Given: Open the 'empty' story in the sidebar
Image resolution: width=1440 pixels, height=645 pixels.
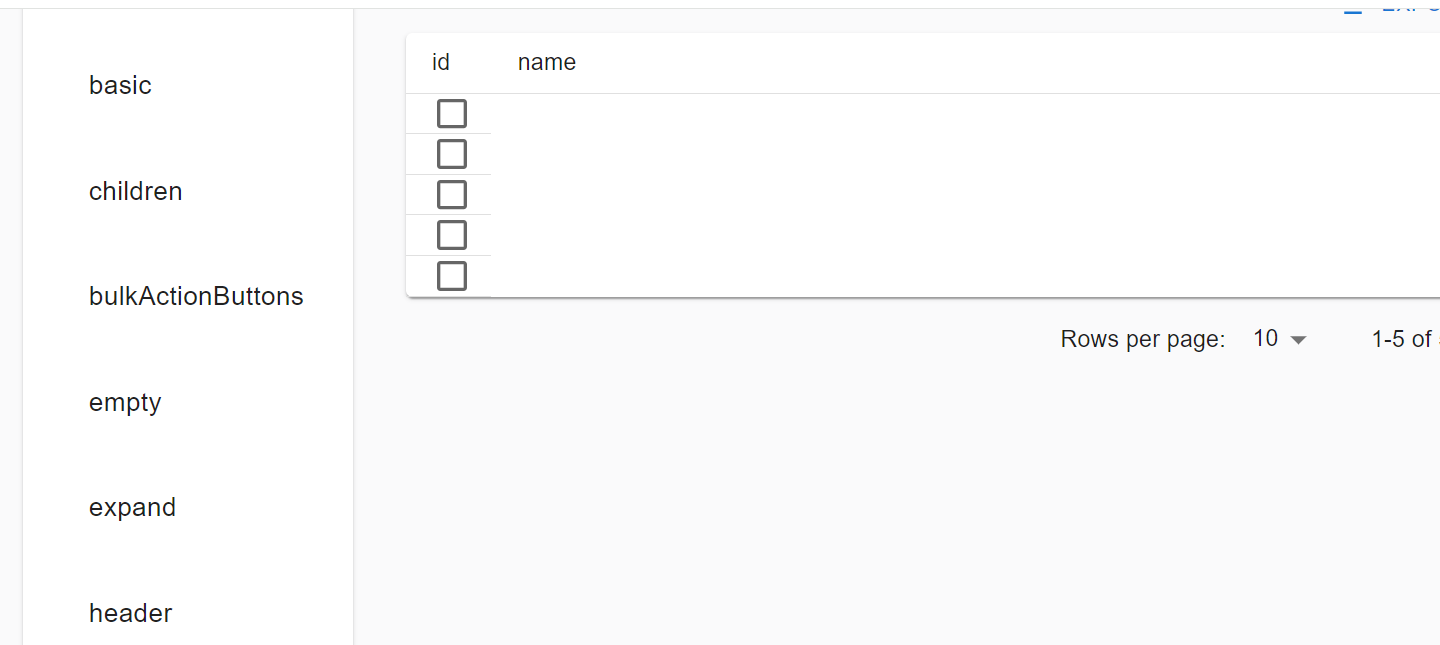Looking at the screenshot, I should point(125,402).
